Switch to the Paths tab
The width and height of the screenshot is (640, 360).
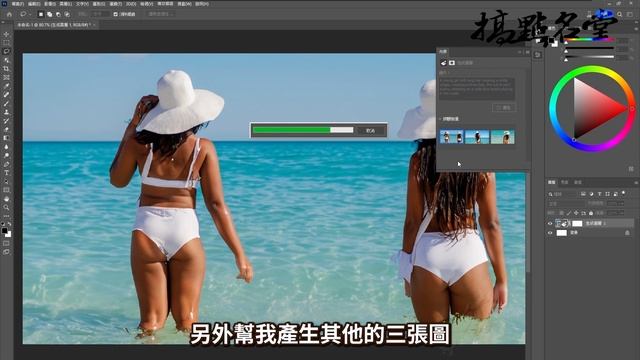click(x=578, y=182)
